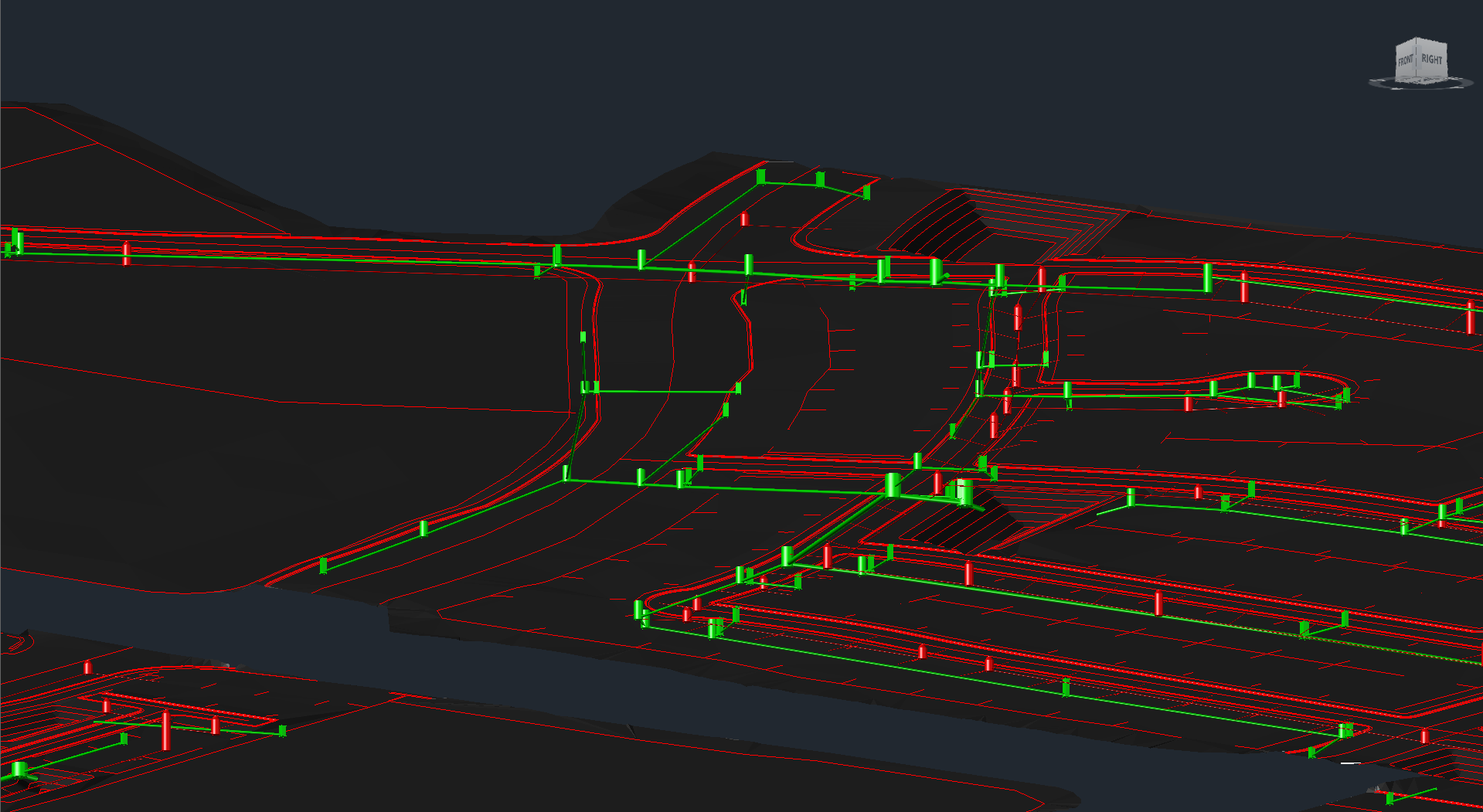Select the RIGHT face of the ViewCube
Image resolution: width=1483 pixels, height=812 pixels.
coord(1431,59)
